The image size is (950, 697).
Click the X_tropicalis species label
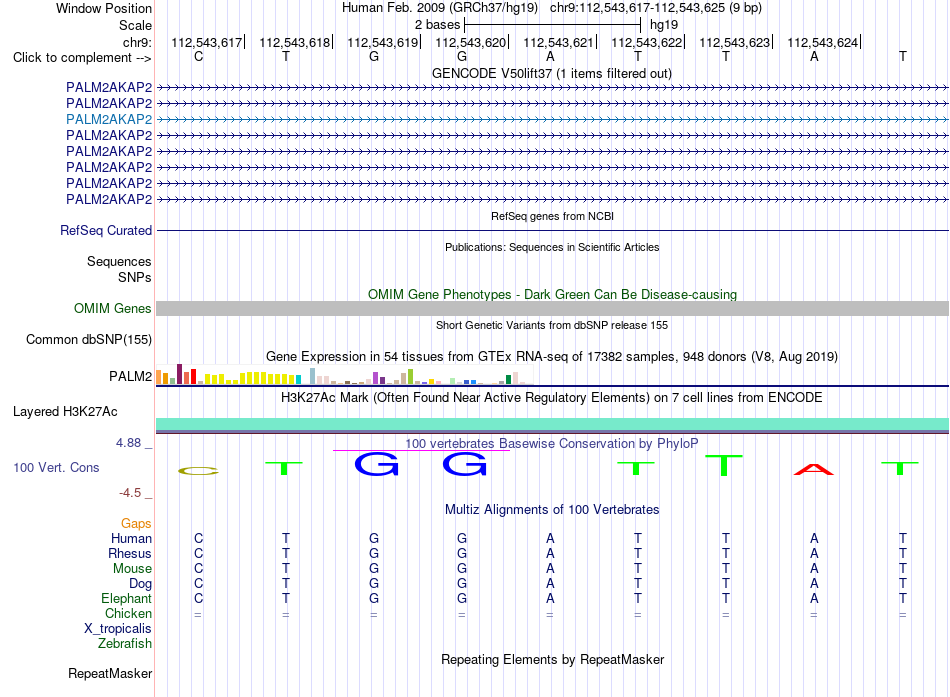118,629
